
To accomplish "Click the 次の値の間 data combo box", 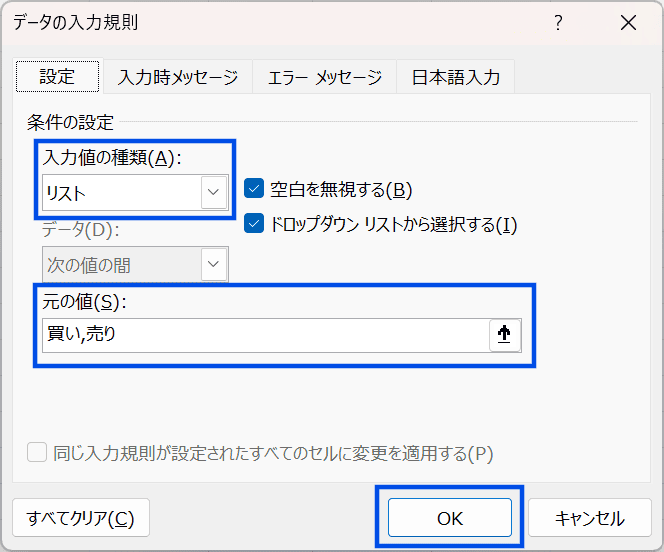I will [121, 265].
